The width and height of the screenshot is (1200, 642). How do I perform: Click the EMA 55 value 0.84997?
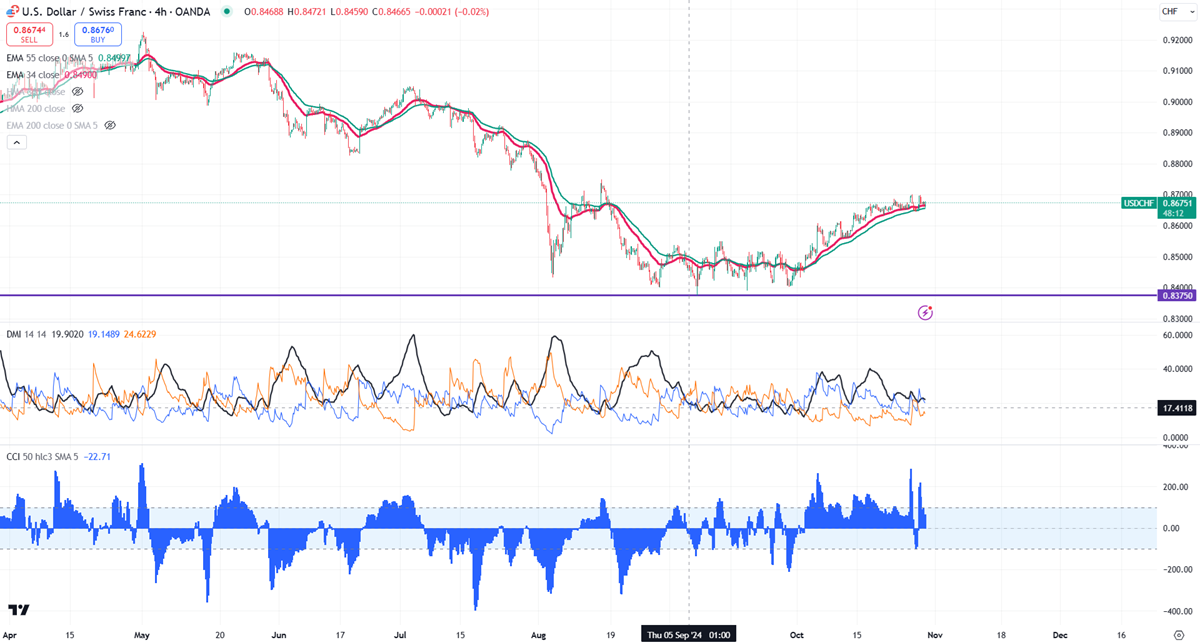116,58
